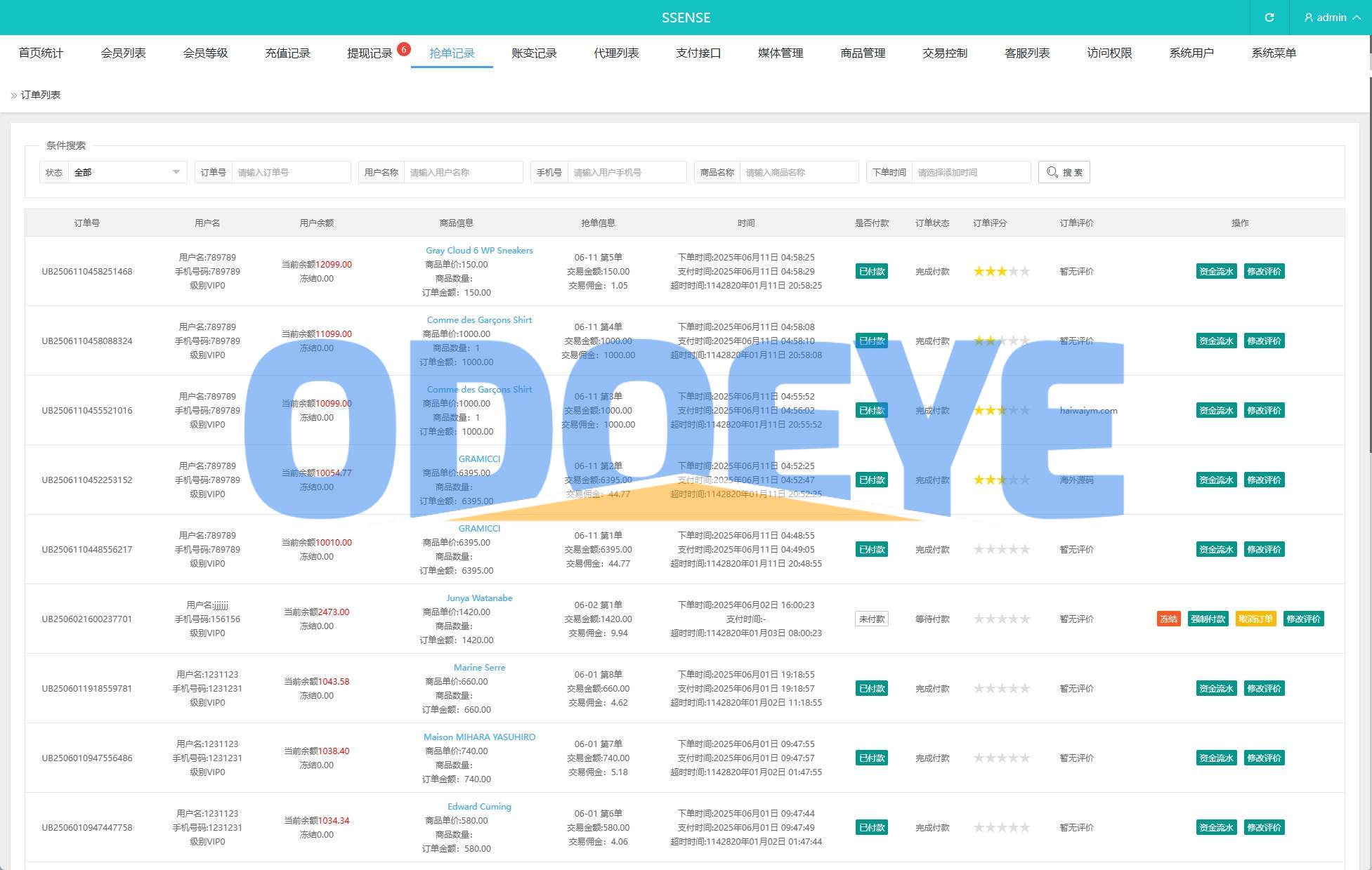
Task: Expand the 状态 status dropdown
Action: (127, 172)
